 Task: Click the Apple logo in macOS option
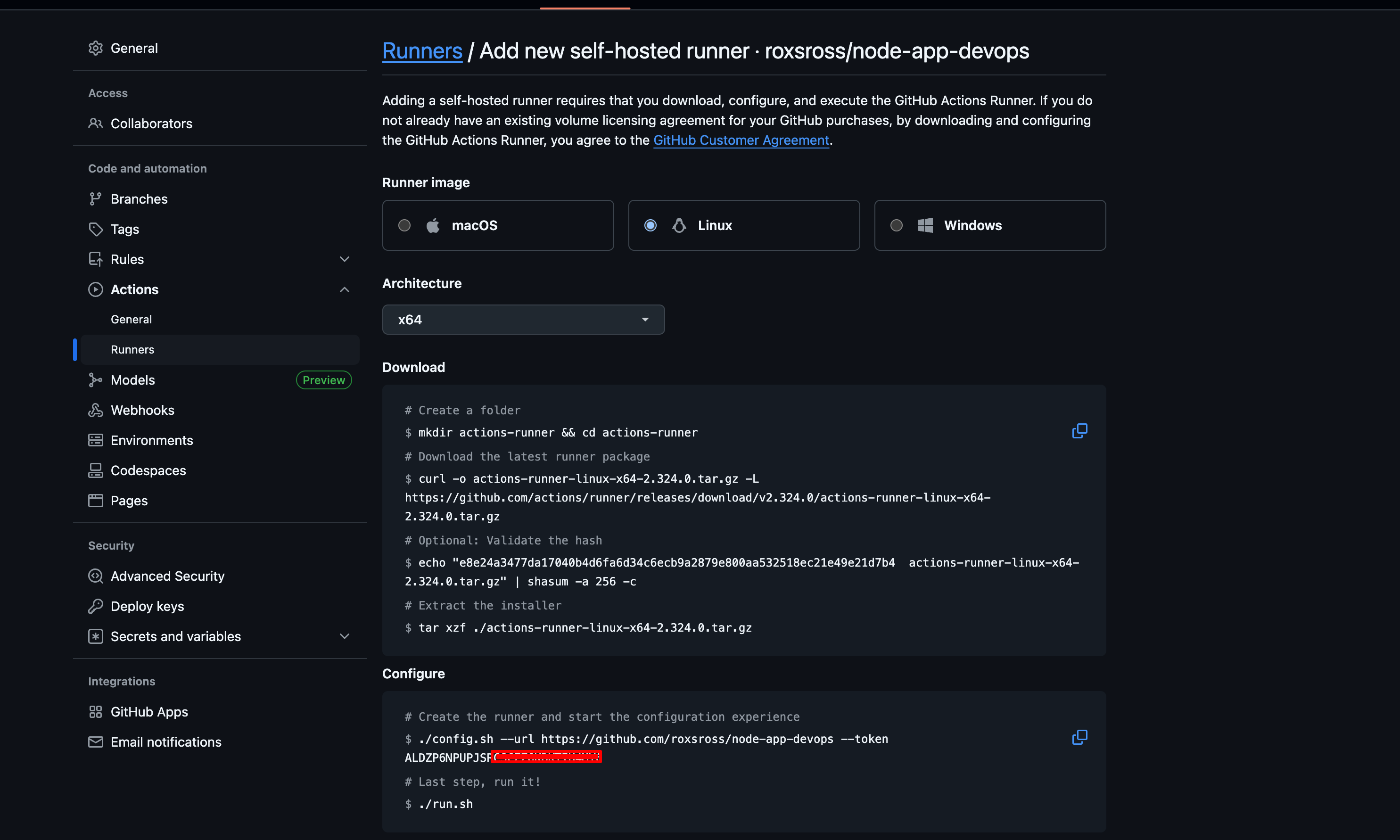pos(433,225)
